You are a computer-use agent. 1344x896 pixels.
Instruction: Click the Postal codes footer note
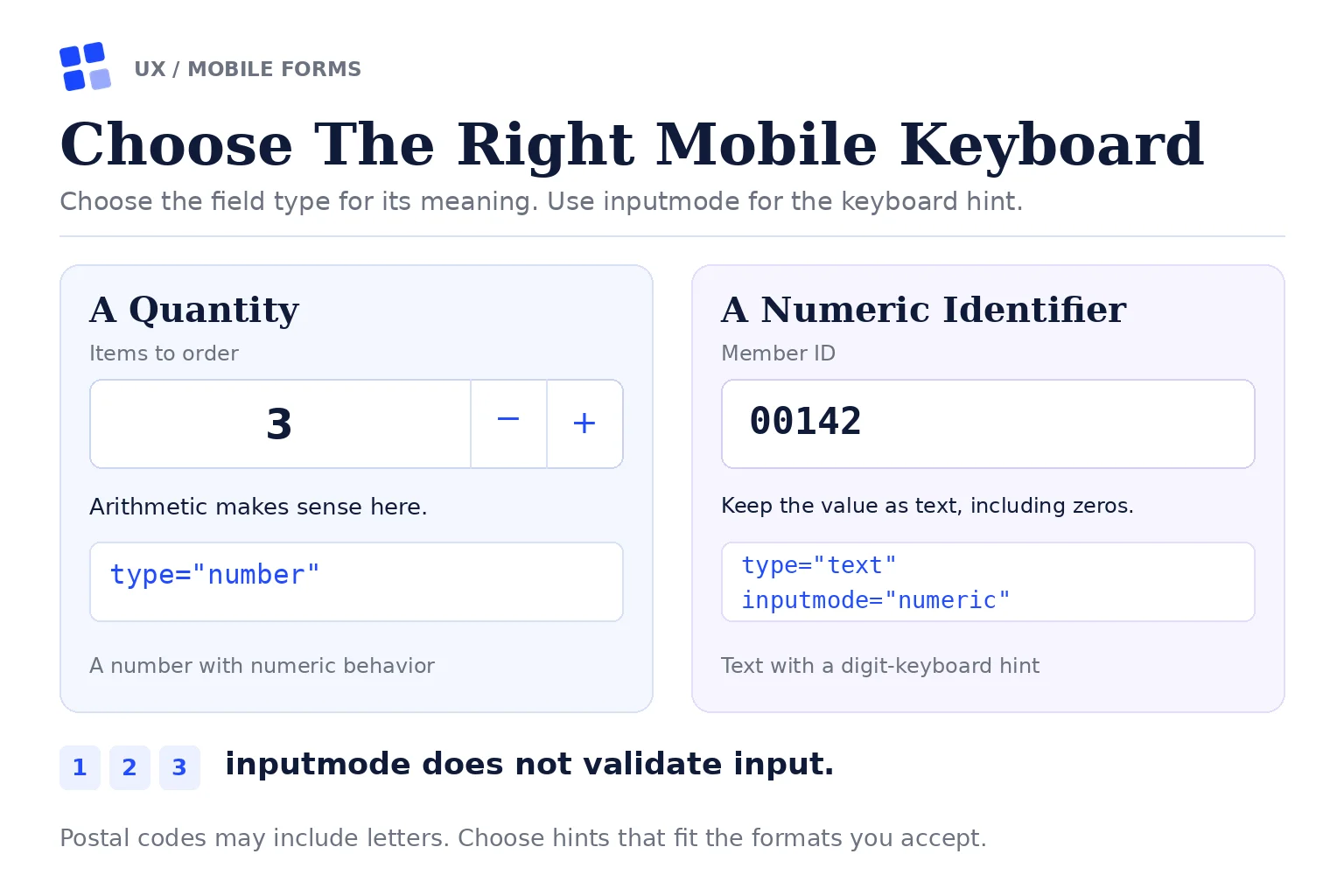[x=523, y=838]
